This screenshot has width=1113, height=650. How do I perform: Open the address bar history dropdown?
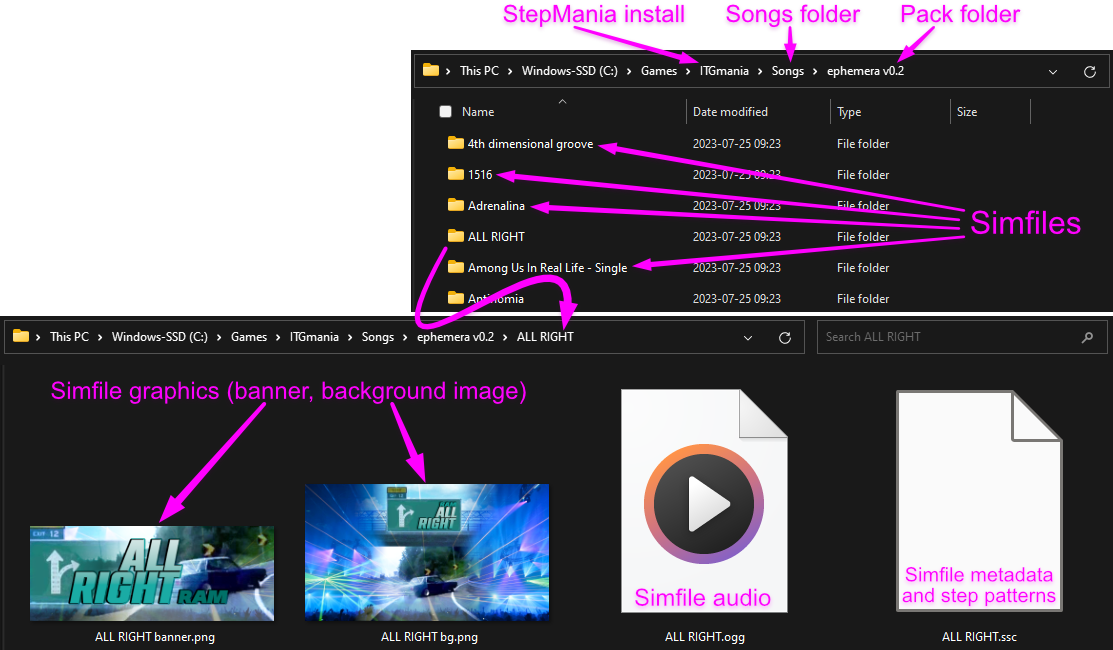click(x=1053, y=71)
